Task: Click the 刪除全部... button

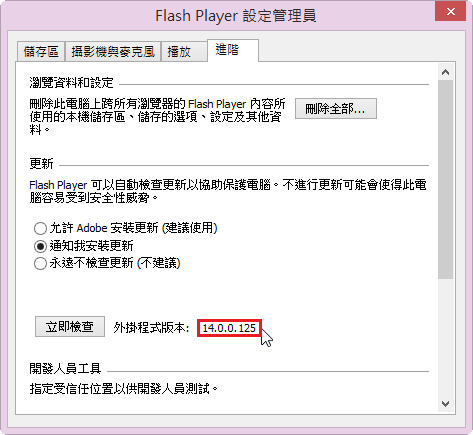Action: point(336,108)
